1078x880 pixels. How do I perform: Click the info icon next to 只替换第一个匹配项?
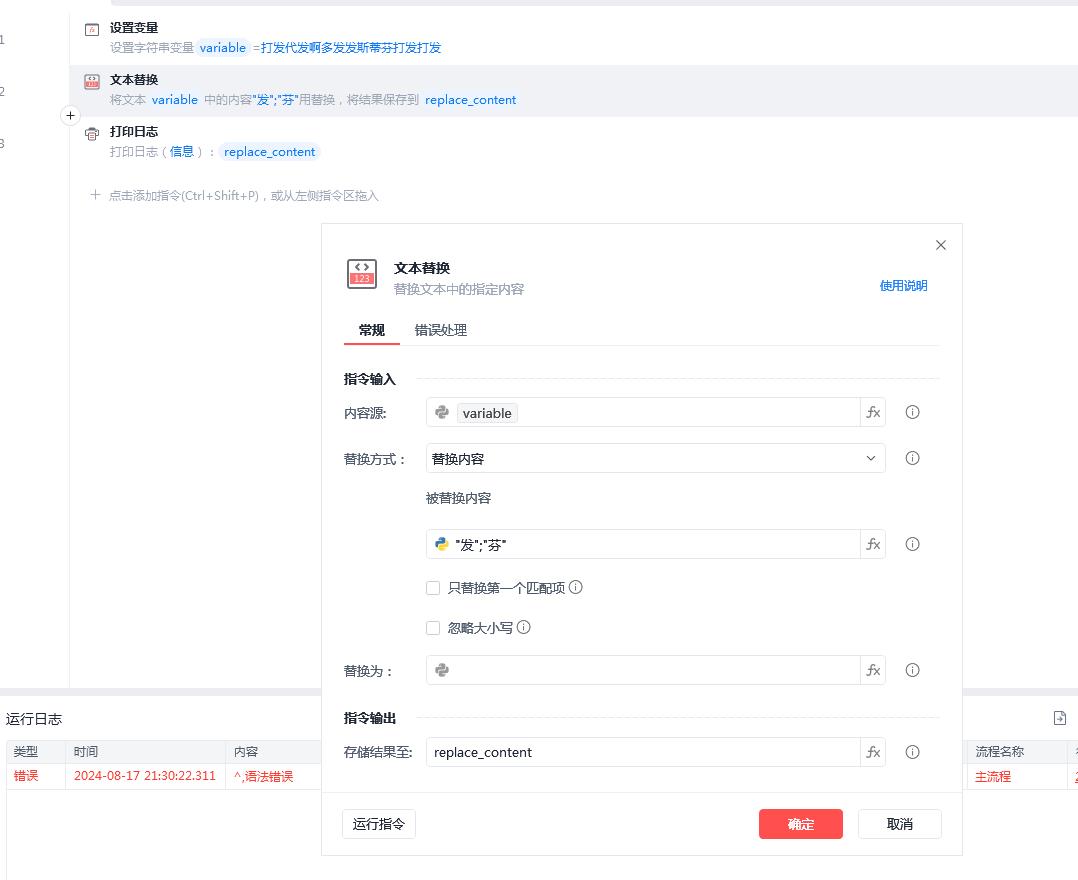tap(576, 587)
